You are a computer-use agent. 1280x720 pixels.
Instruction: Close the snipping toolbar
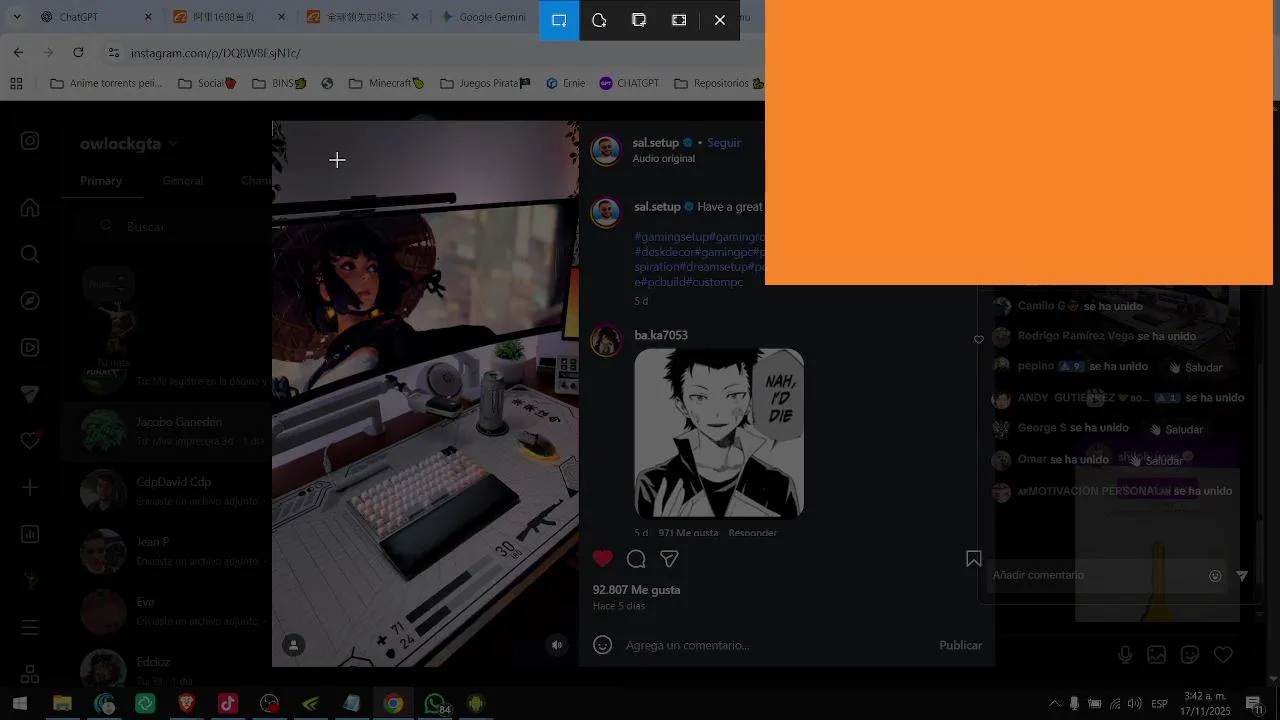(720, 20)
